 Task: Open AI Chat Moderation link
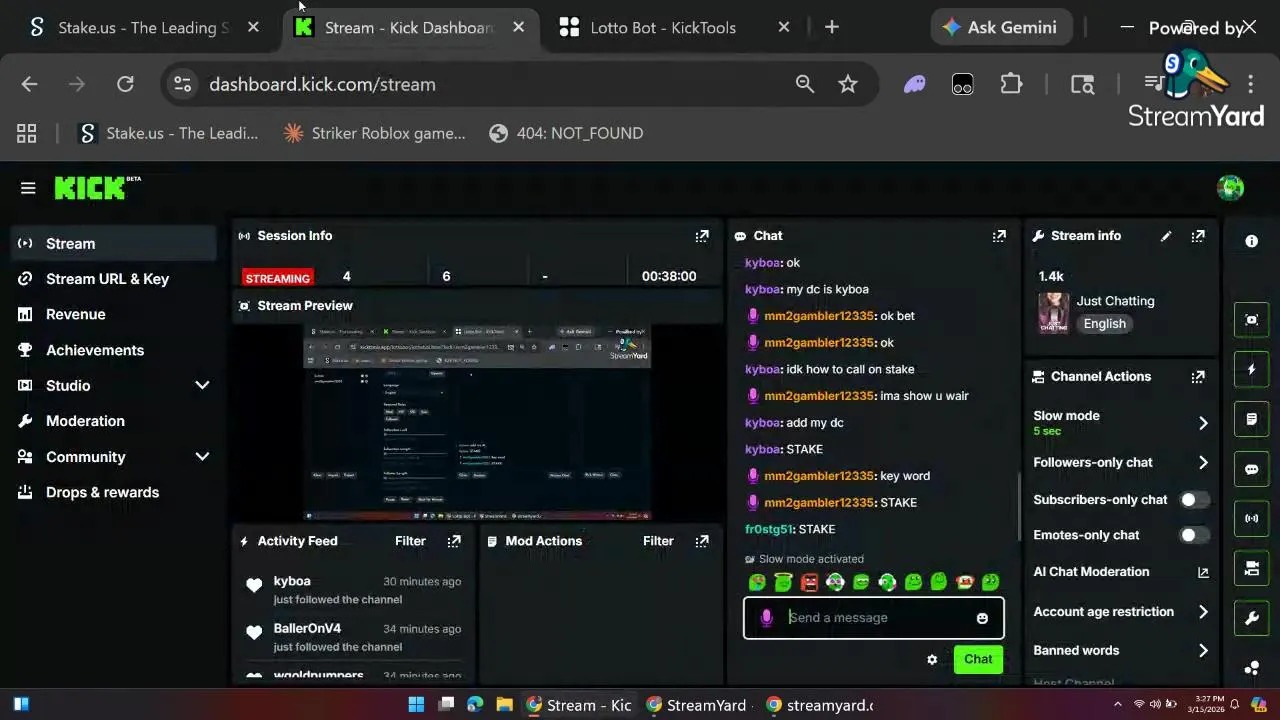[x=1121, y=572]
